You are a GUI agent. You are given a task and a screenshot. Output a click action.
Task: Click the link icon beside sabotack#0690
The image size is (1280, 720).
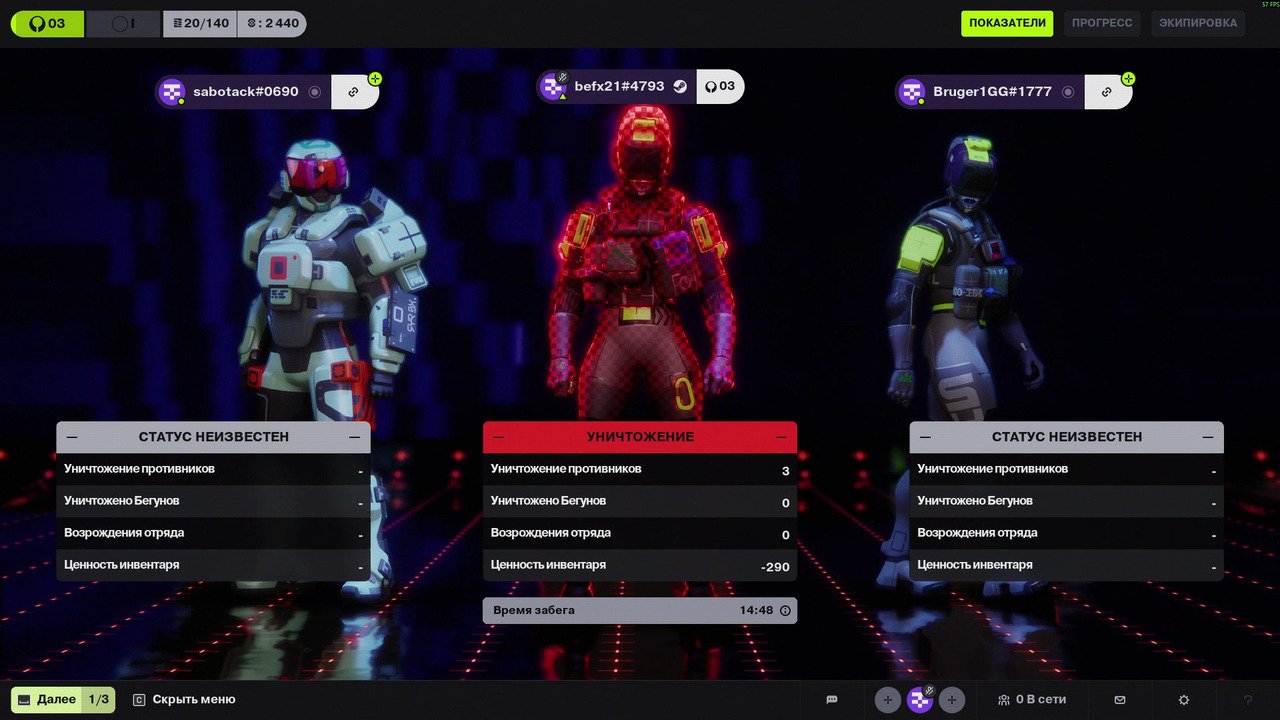(353, 92)
